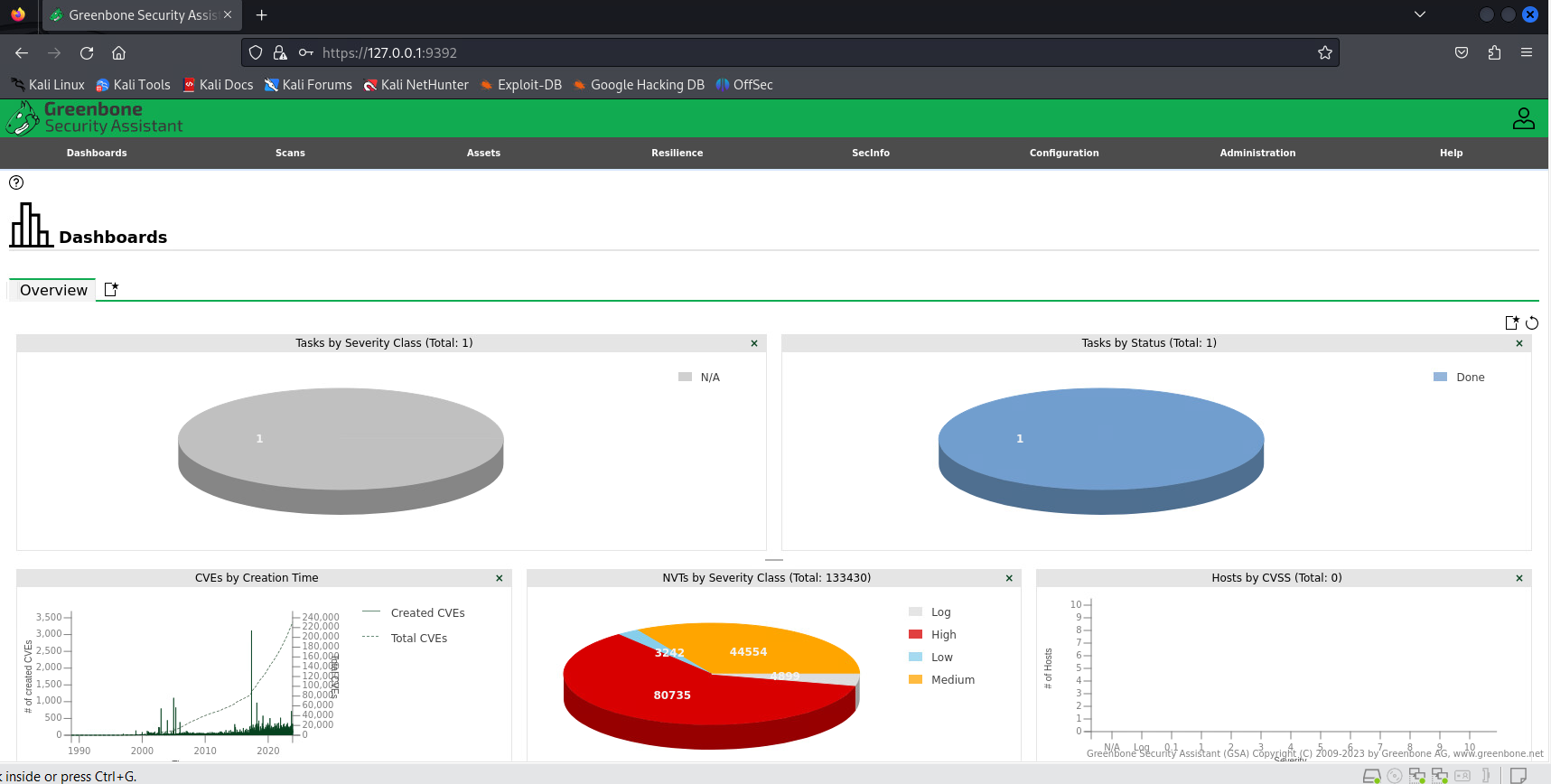The image size is (1551, 784).
Task: Open the Help menu
Action: 1451,154
